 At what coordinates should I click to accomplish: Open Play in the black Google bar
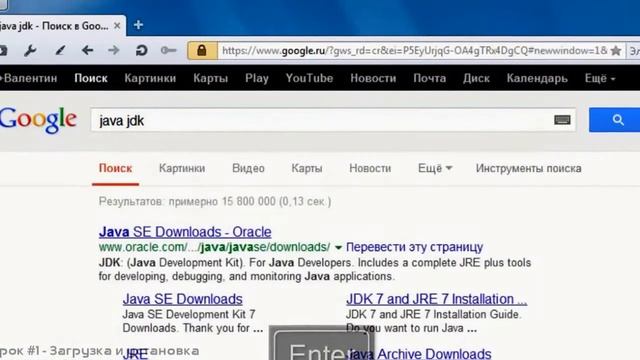[x=257, y=78]
